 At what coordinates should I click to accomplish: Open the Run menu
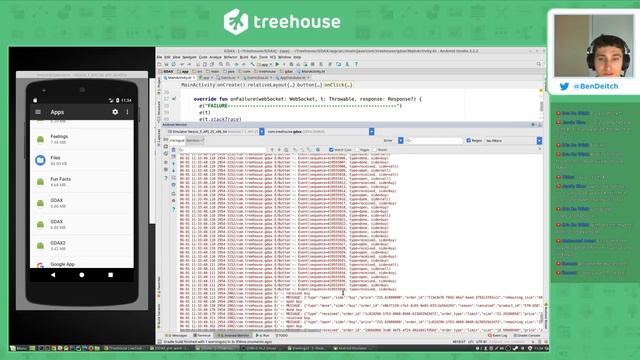(253, 57)
